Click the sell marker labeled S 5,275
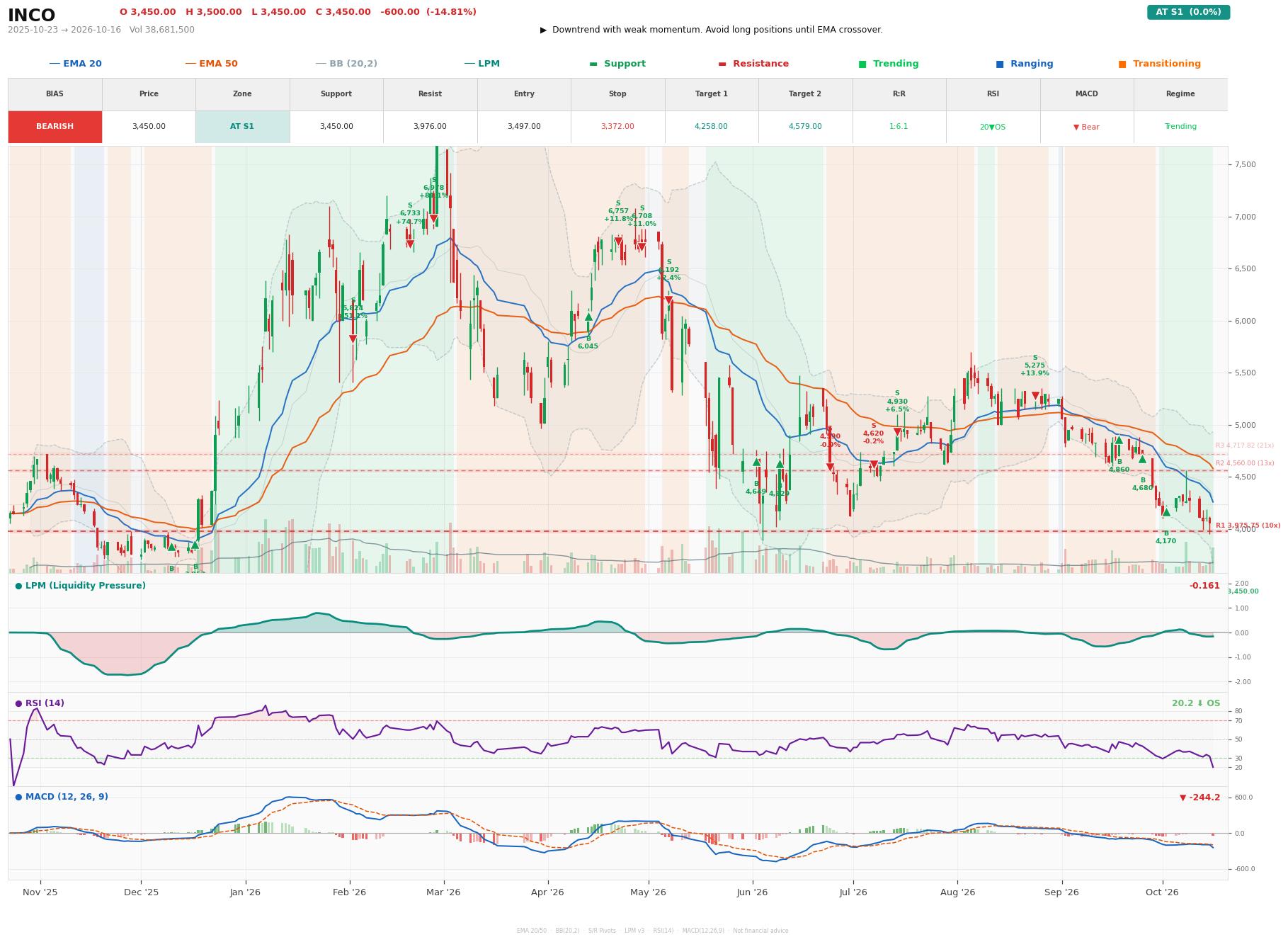Screen dimensions: 1288x942 (1035, 396)
